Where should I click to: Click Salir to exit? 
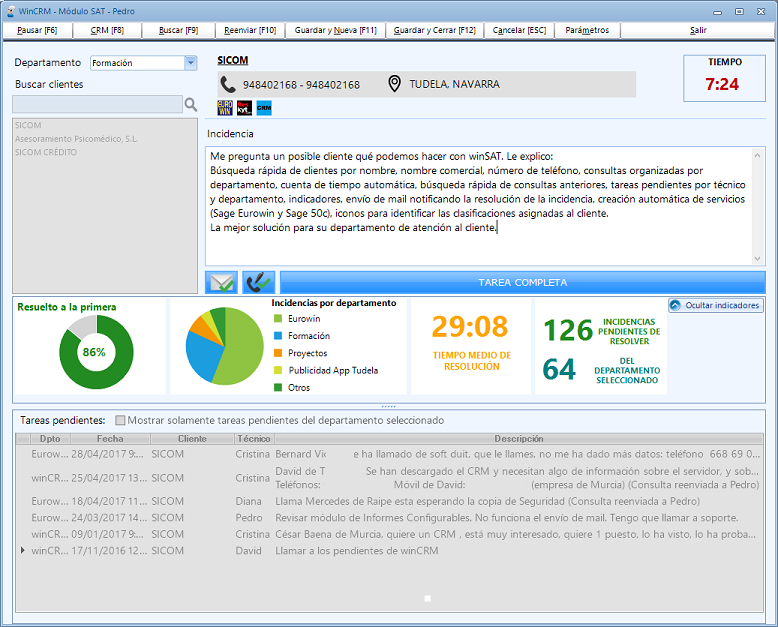coord(698,30)
